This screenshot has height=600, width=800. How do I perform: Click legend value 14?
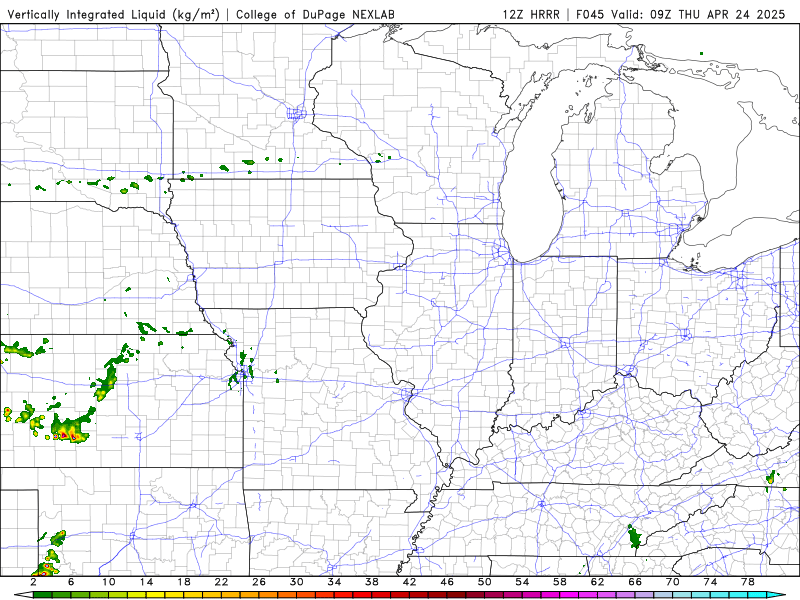point(146,582)
